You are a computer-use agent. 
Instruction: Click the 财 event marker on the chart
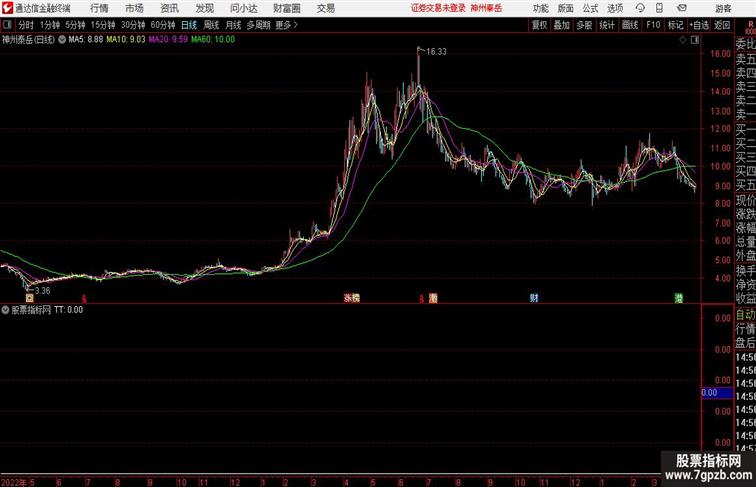(534, 298)
